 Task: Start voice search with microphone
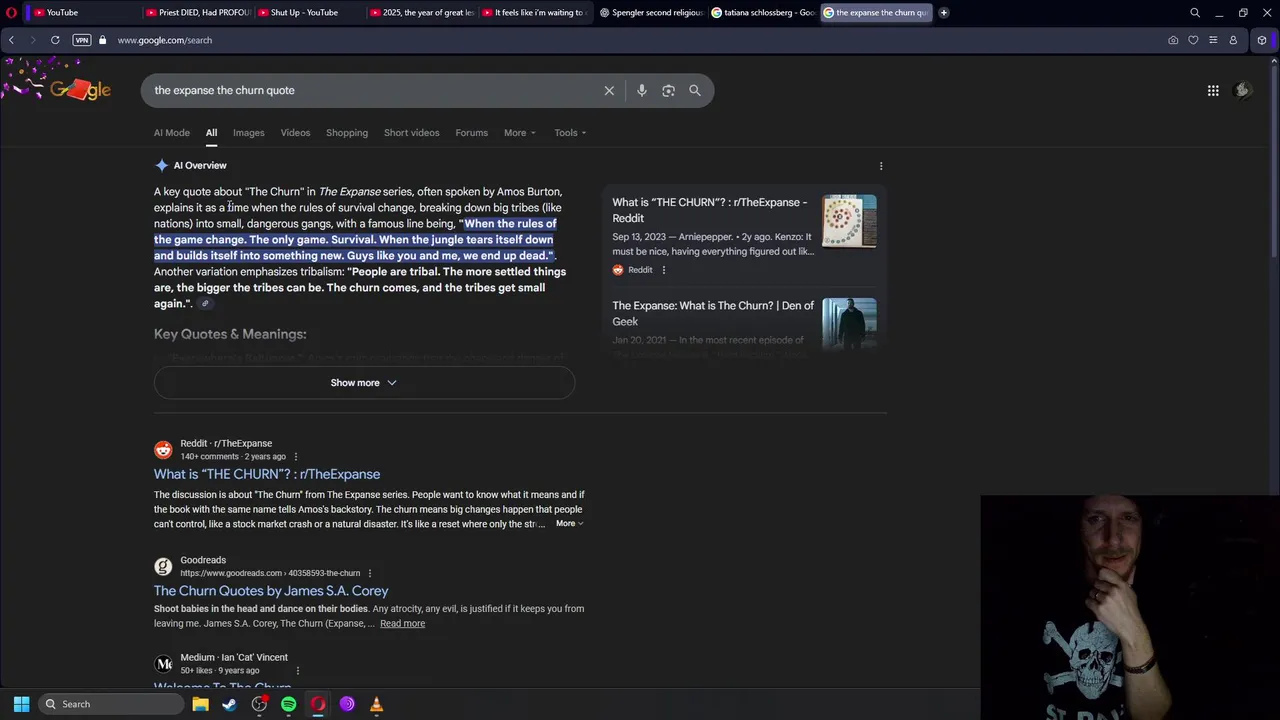pos(642,90)
